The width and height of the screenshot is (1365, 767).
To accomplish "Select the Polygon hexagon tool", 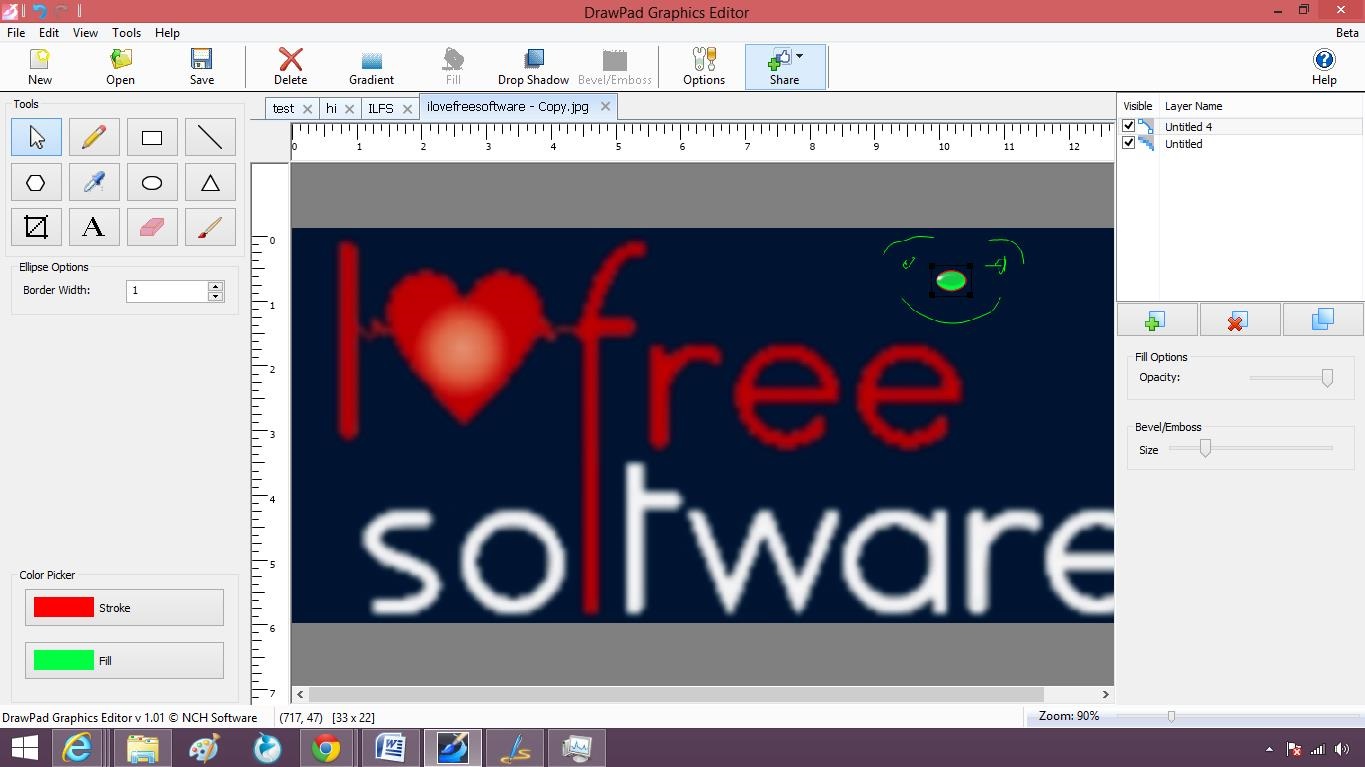I will (x=36, y=182).
